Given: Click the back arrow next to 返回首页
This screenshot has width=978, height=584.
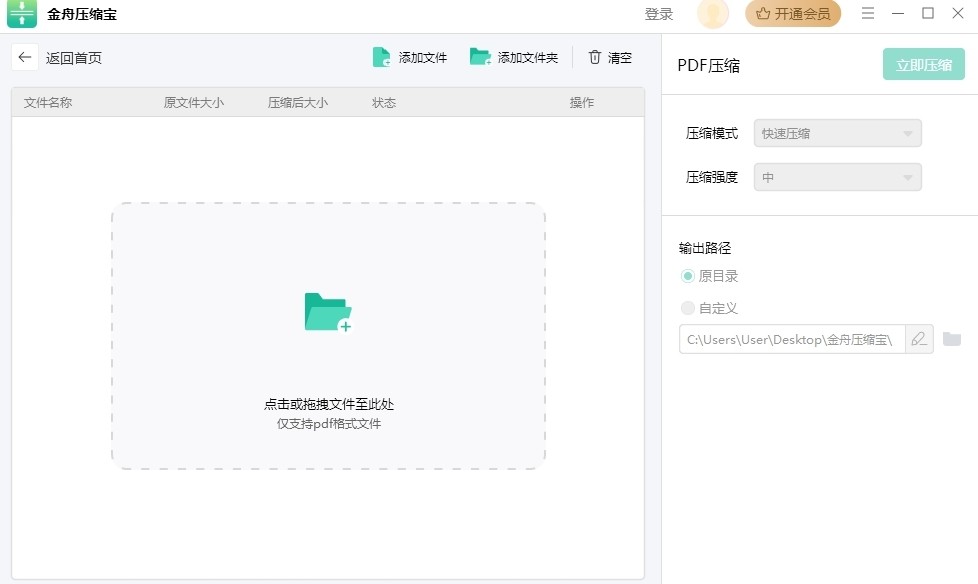Looking at the screenshot, I should [23, 57].
